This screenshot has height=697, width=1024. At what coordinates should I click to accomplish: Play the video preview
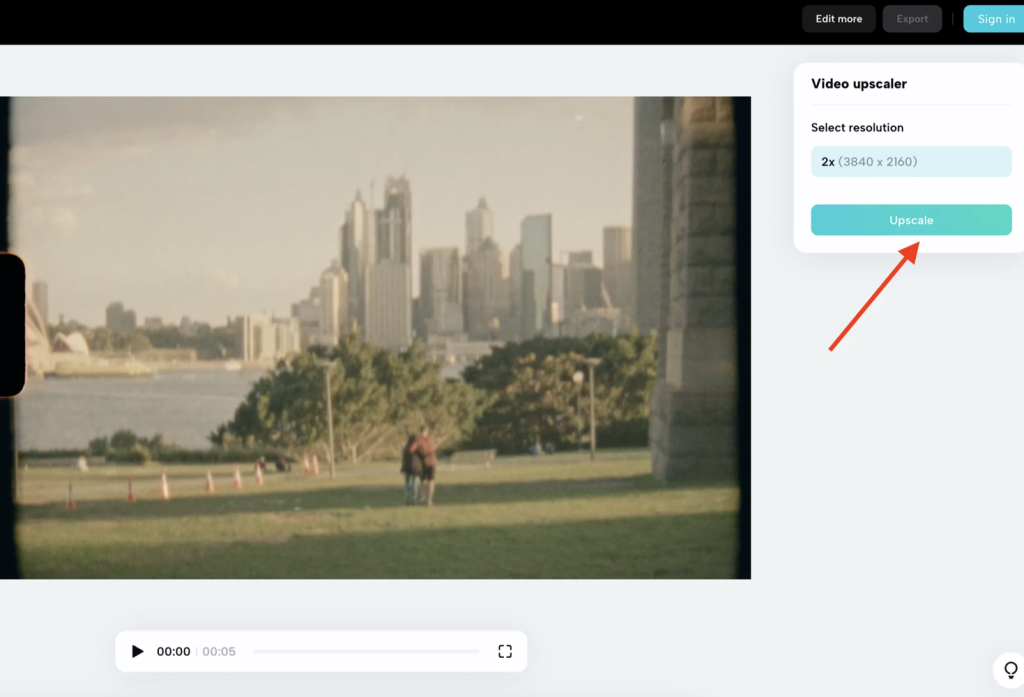[138, 652]
